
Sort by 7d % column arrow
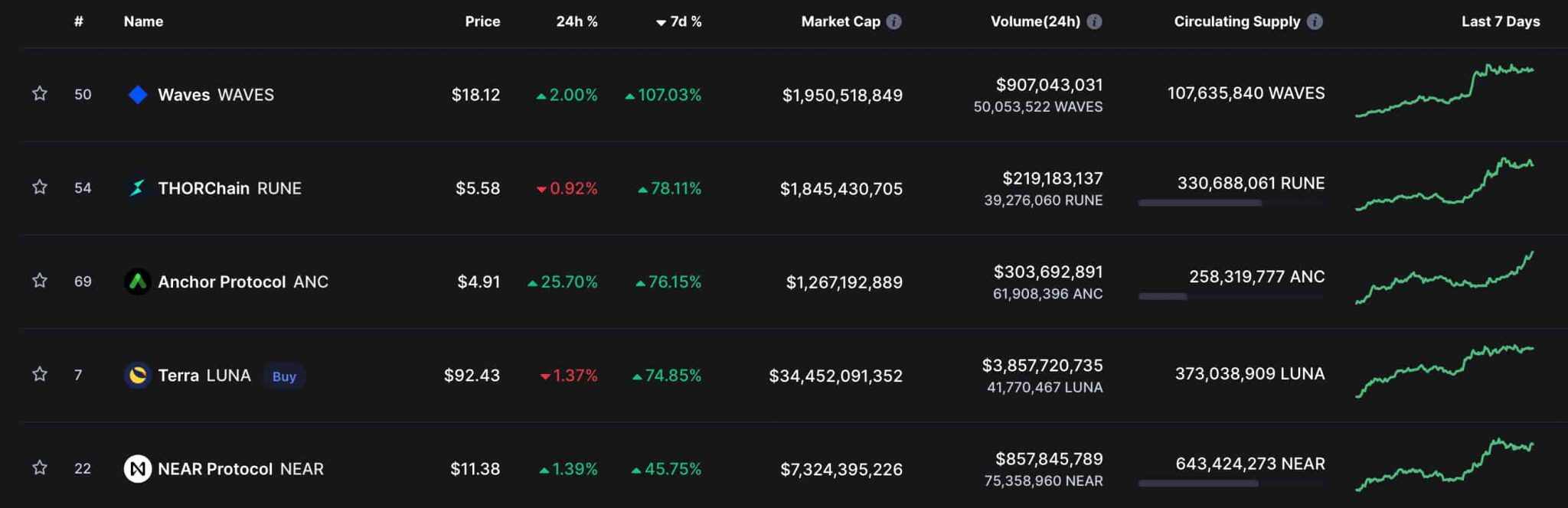[x=661, y=23]
